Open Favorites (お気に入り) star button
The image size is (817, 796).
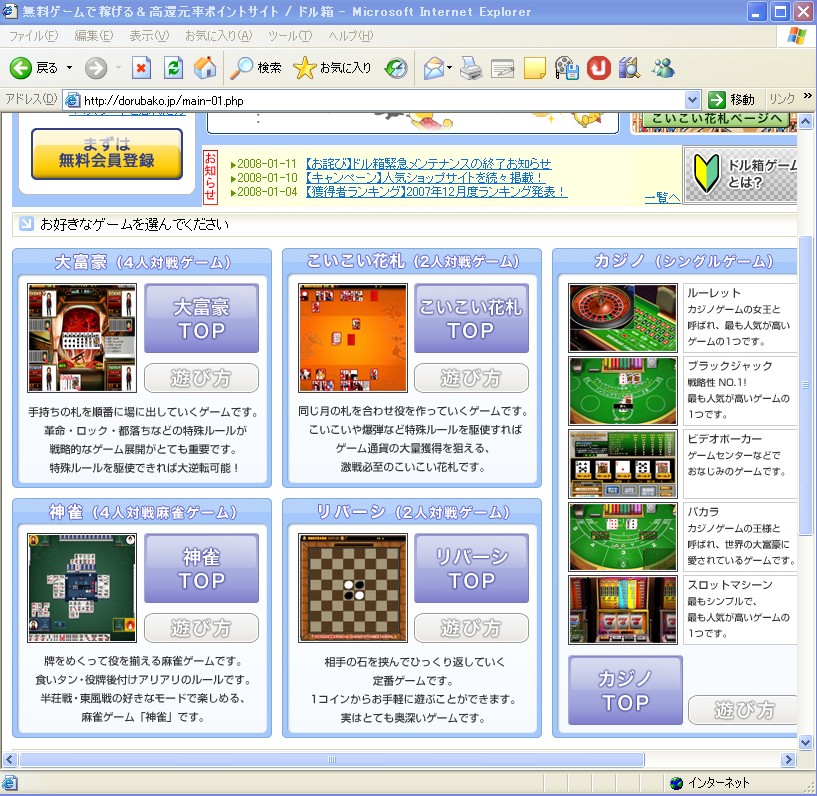(x=332, y=68)
